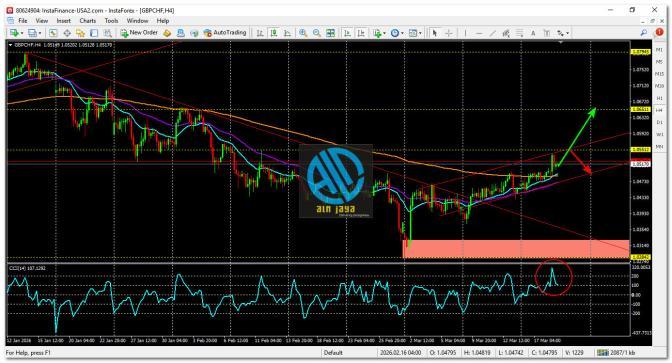Open the red notification alert icon
672x363 pixels.
click(x=659, y=33)
